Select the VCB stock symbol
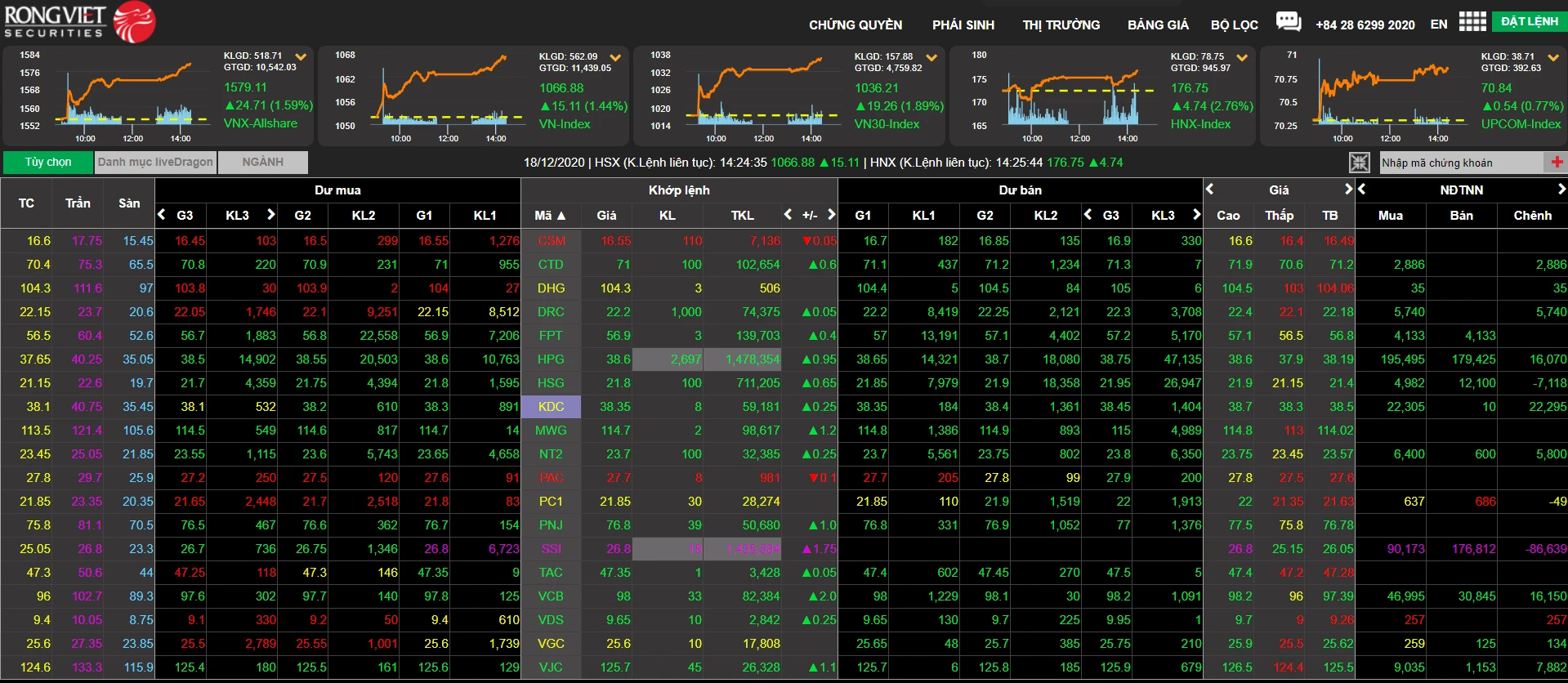The width and height of the screenshot is (1568, 683). point(551,596)
